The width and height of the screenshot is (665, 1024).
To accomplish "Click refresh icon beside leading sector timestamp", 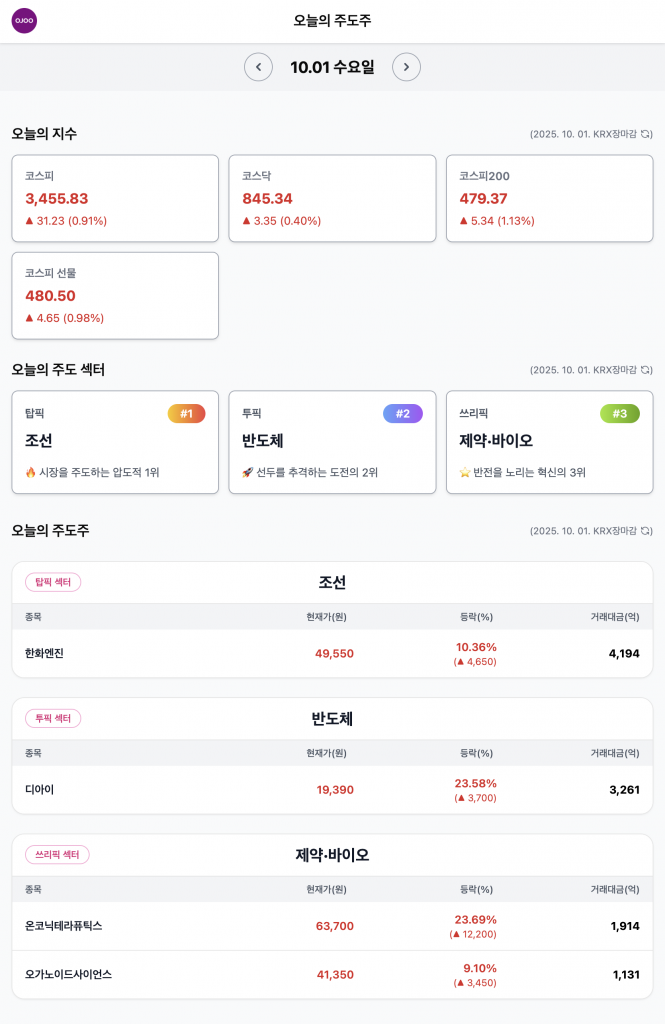I will click(x=647, y=370).
